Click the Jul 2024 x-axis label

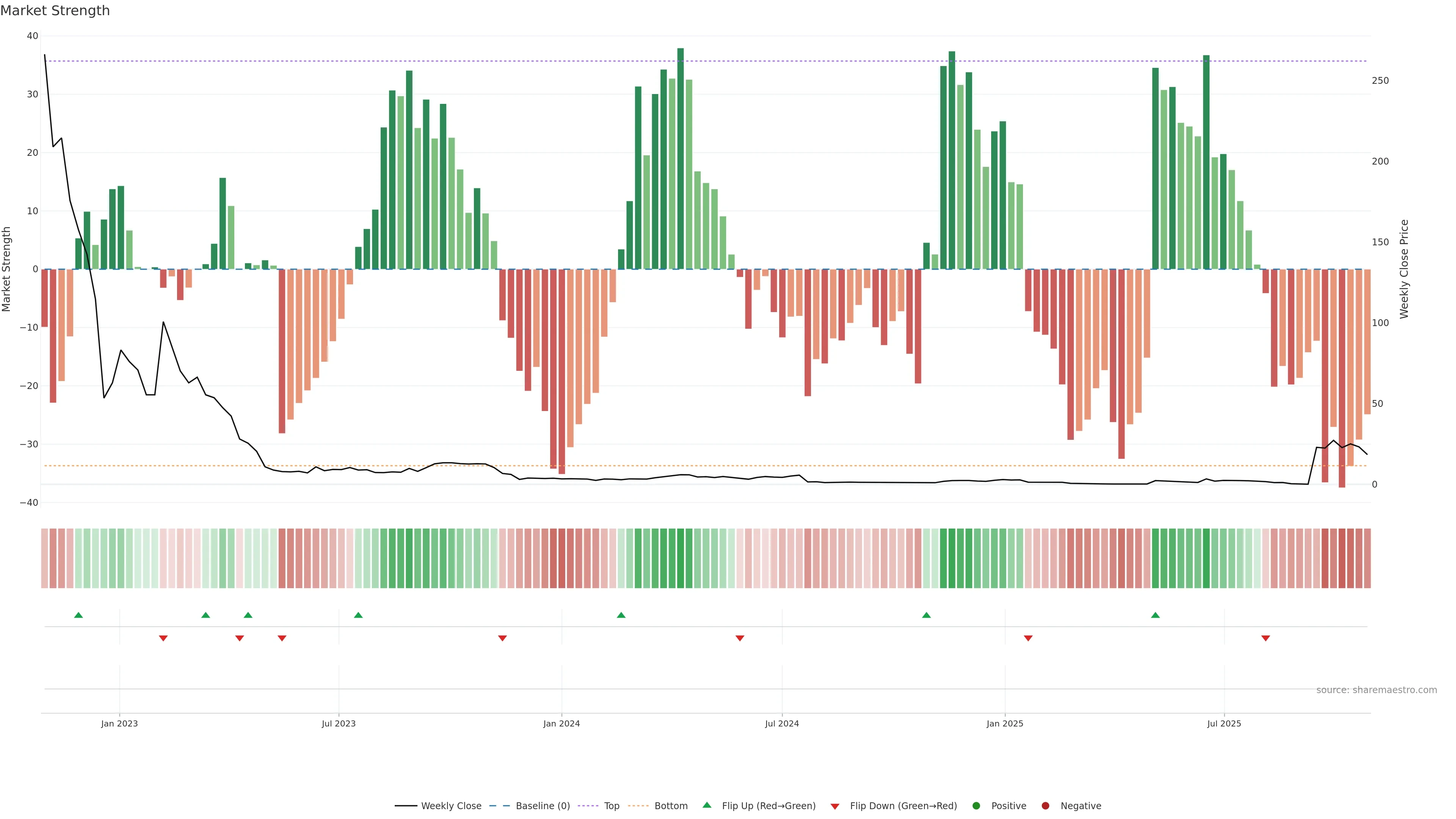coord(782,723)
